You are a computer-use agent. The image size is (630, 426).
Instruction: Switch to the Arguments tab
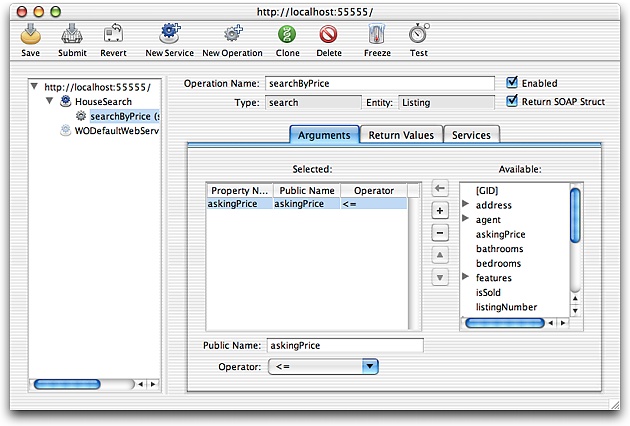[x=324, y=135]
